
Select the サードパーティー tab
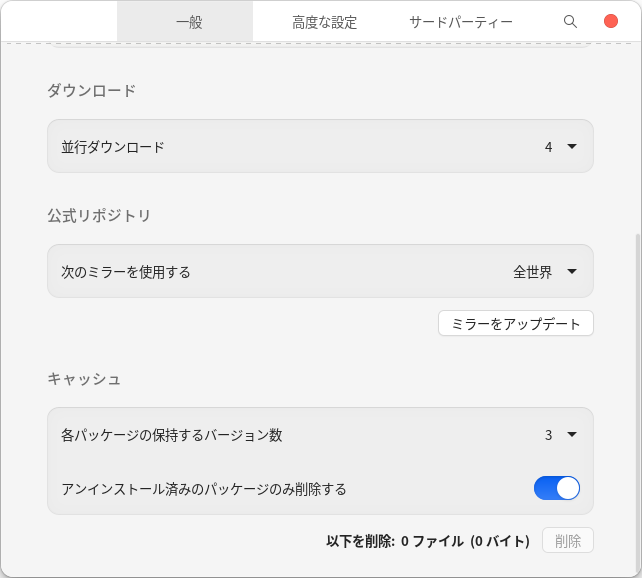(x=461, y=22)
